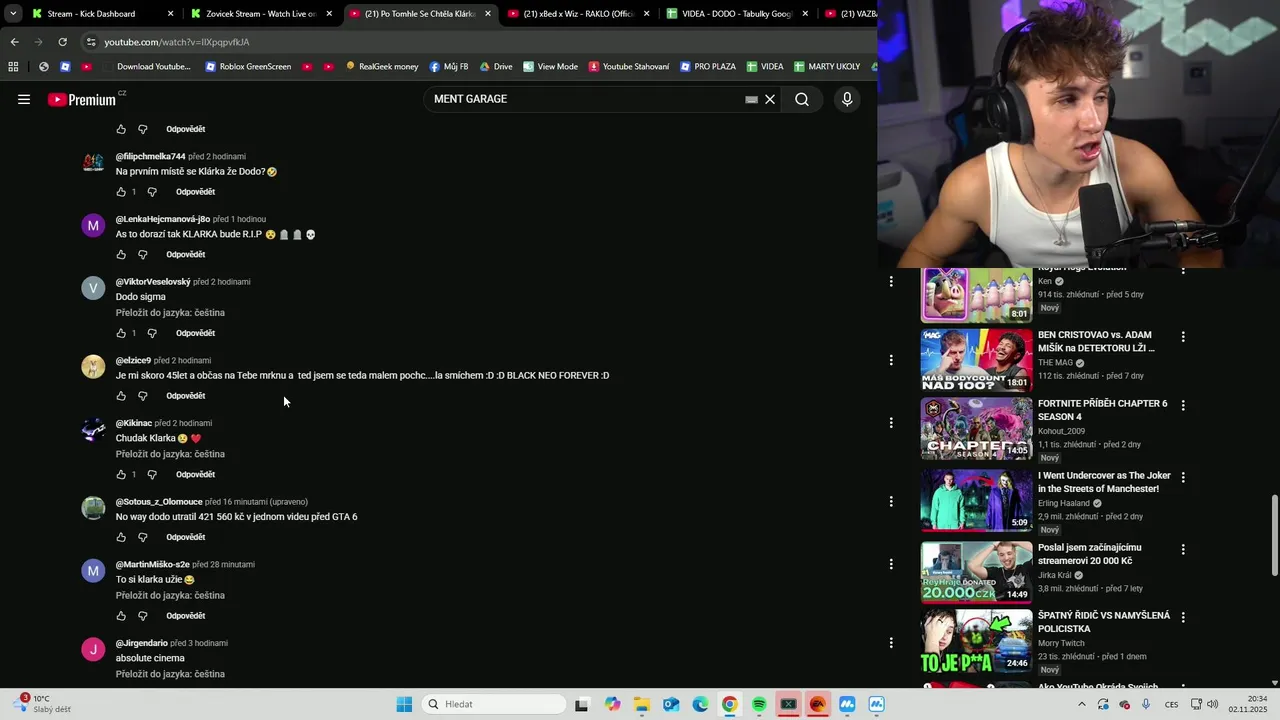Go back with browser back arrow
Image resolution: width=1280 pixels, height=720 pixels.
(14, 42)
